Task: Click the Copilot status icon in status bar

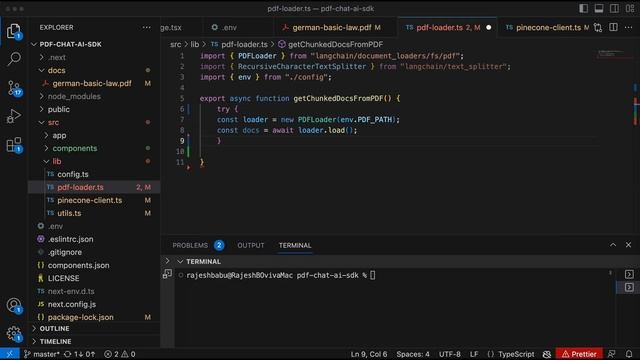Action: pyautogui.click(x=547, y=354)
